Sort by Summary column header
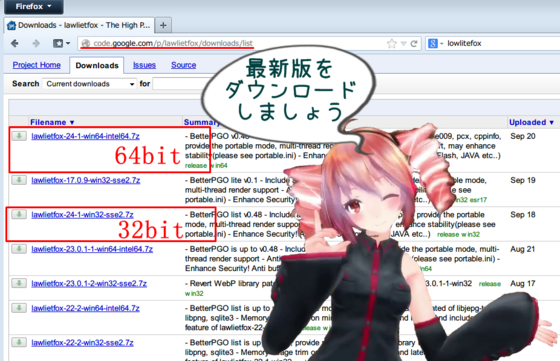The image size is (560, 361). pos(202,122)
